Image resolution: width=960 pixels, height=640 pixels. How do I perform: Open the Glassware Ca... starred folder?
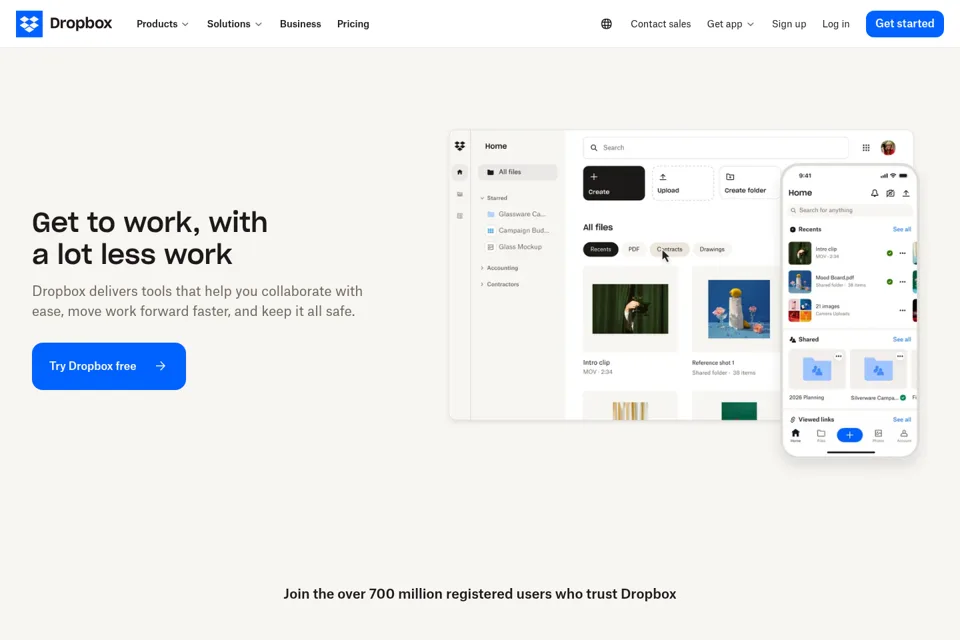click(516, 214)
